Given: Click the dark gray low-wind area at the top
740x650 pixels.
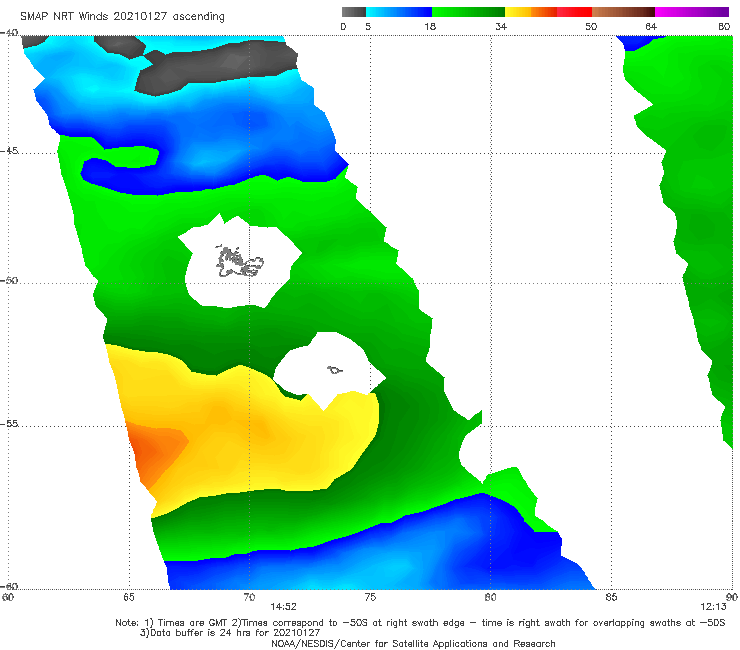Looking at the screenshot, I should pos(217,66).
